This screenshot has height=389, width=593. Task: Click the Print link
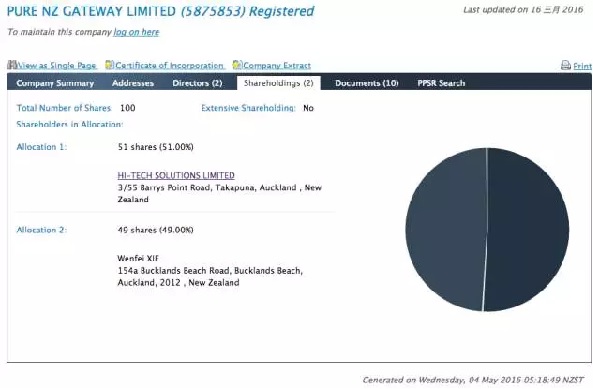pyautogui.click(x=583, y=66)
